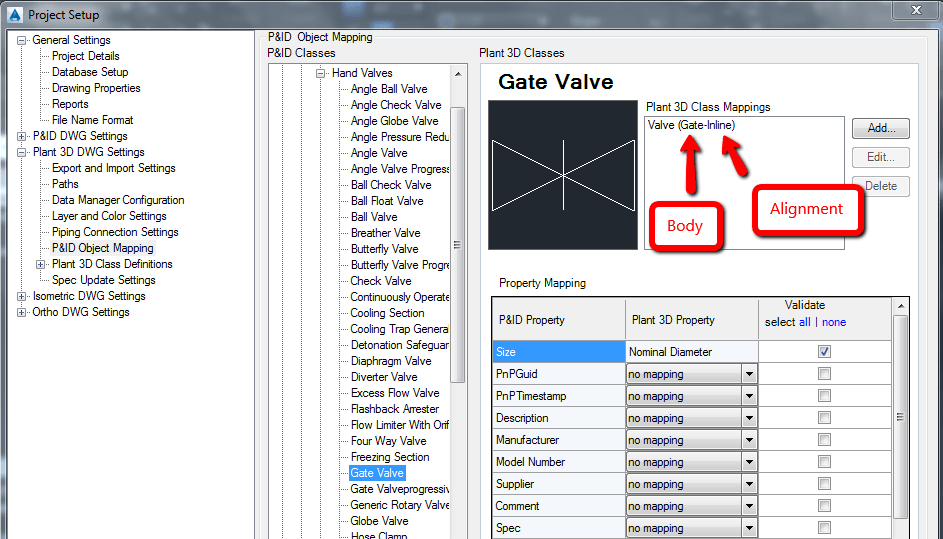Screen dimensions: 943x539
Task: Click the AutoCAD logo in title bar
Action: pyautogui.click(x=14, y=14)
